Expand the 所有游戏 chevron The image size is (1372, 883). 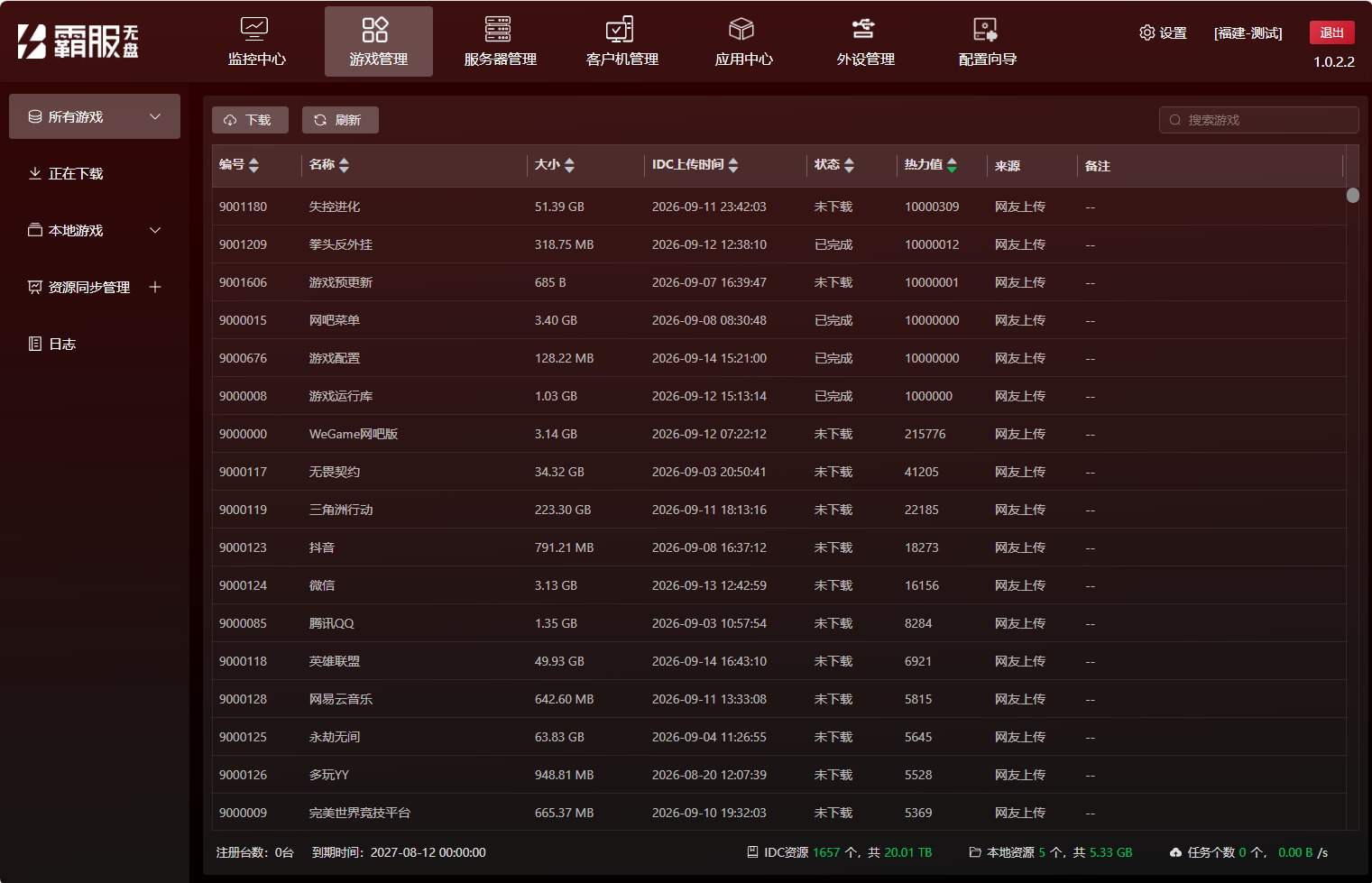tap(155, 116)
